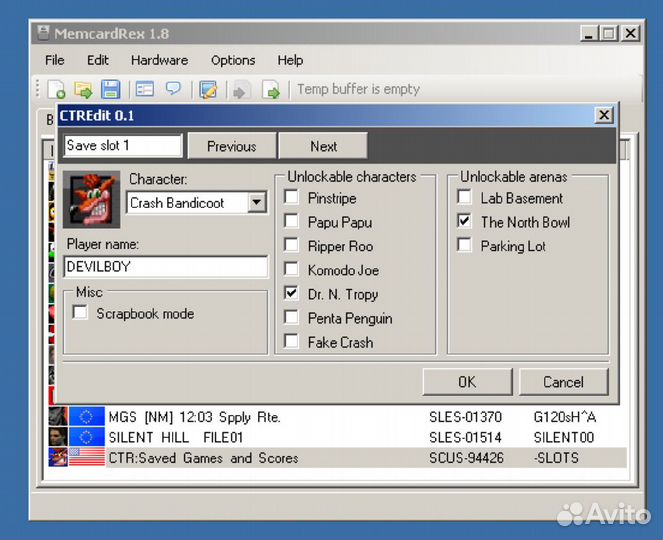Image resolution: width=663 pixels, height=540 pixels.
Task: Click the Cancel button
Action: click(x=563, y=382)
